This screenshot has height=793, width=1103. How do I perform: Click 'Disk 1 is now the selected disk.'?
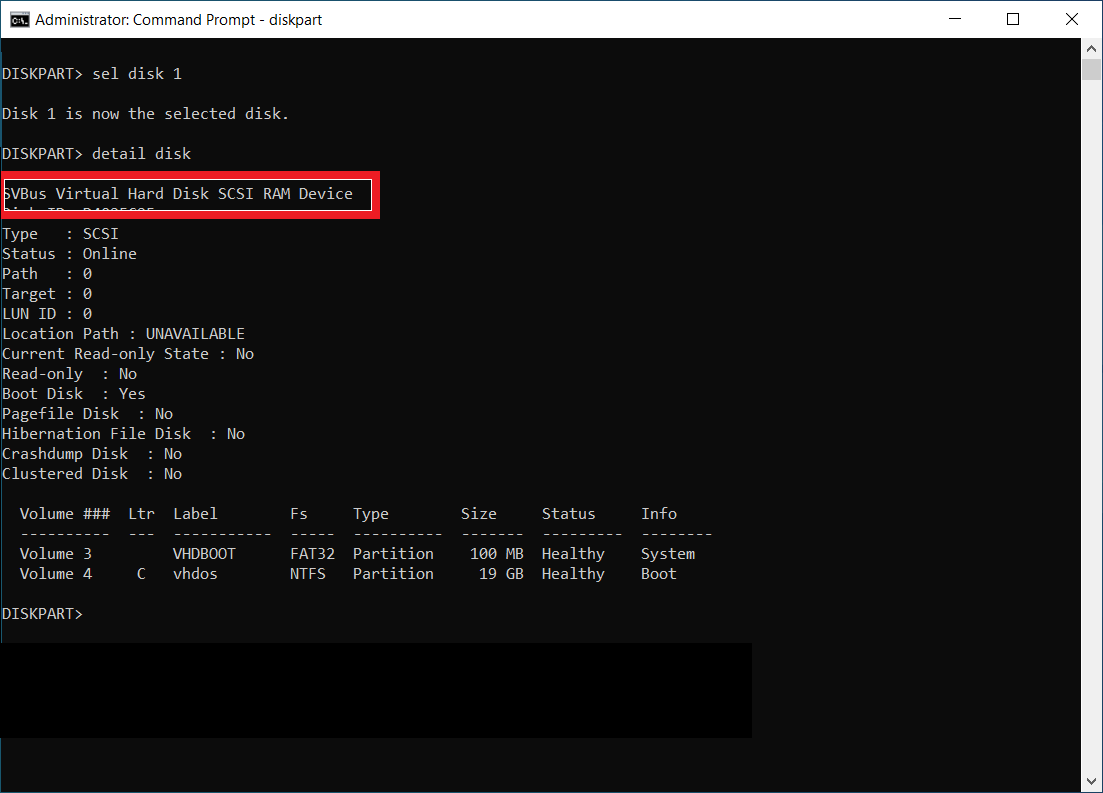coord(145,114)
